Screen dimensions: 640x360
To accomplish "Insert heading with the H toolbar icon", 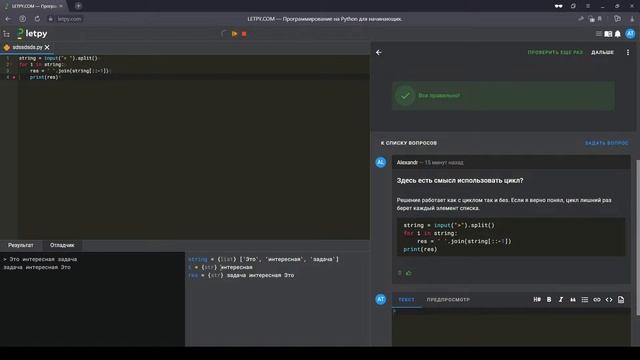I will [537, 300].
